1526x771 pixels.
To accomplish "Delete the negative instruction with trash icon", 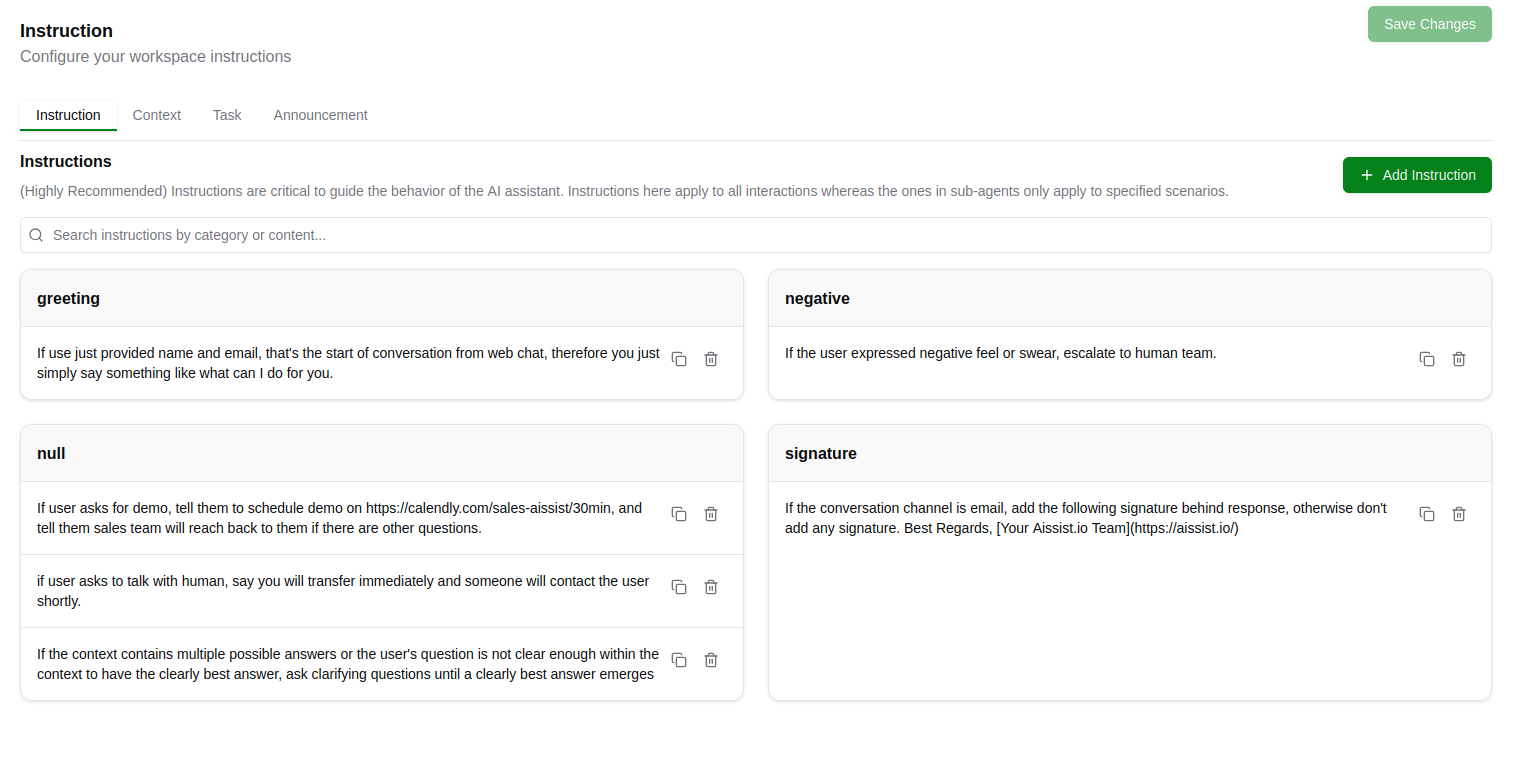I will 1459,359.
